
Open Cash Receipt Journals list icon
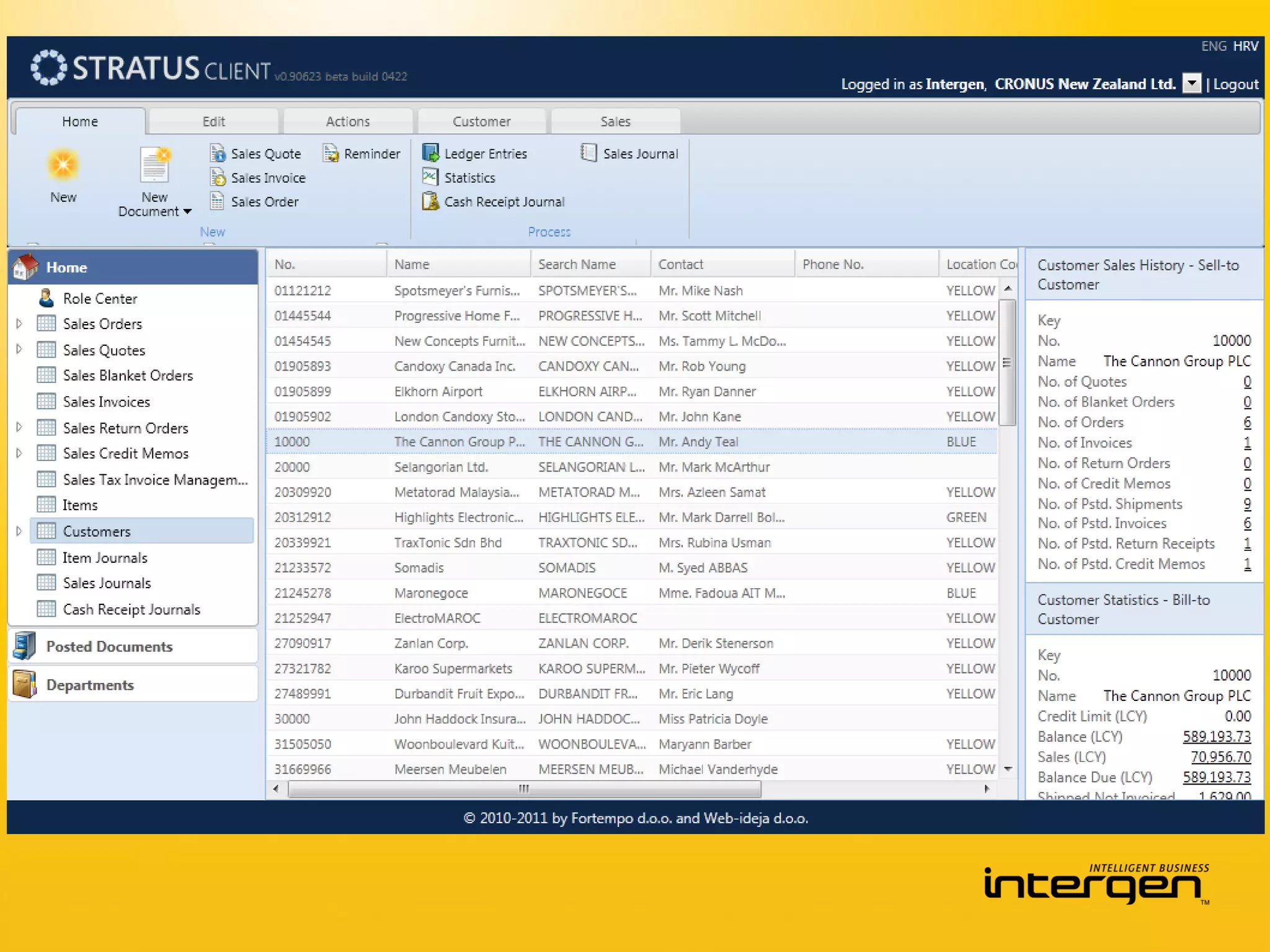(x=47, y=609)
